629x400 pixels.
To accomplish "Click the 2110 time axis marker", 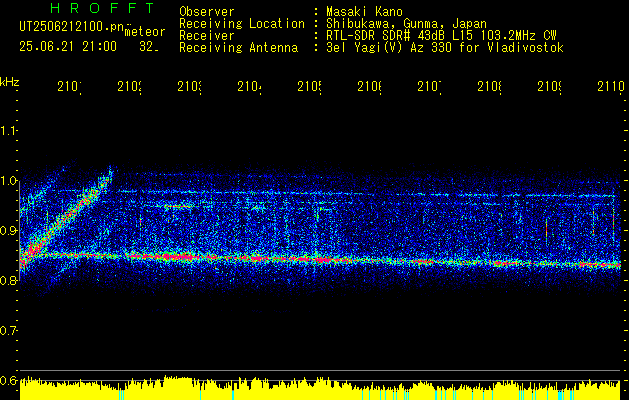I will click(611, 87).
